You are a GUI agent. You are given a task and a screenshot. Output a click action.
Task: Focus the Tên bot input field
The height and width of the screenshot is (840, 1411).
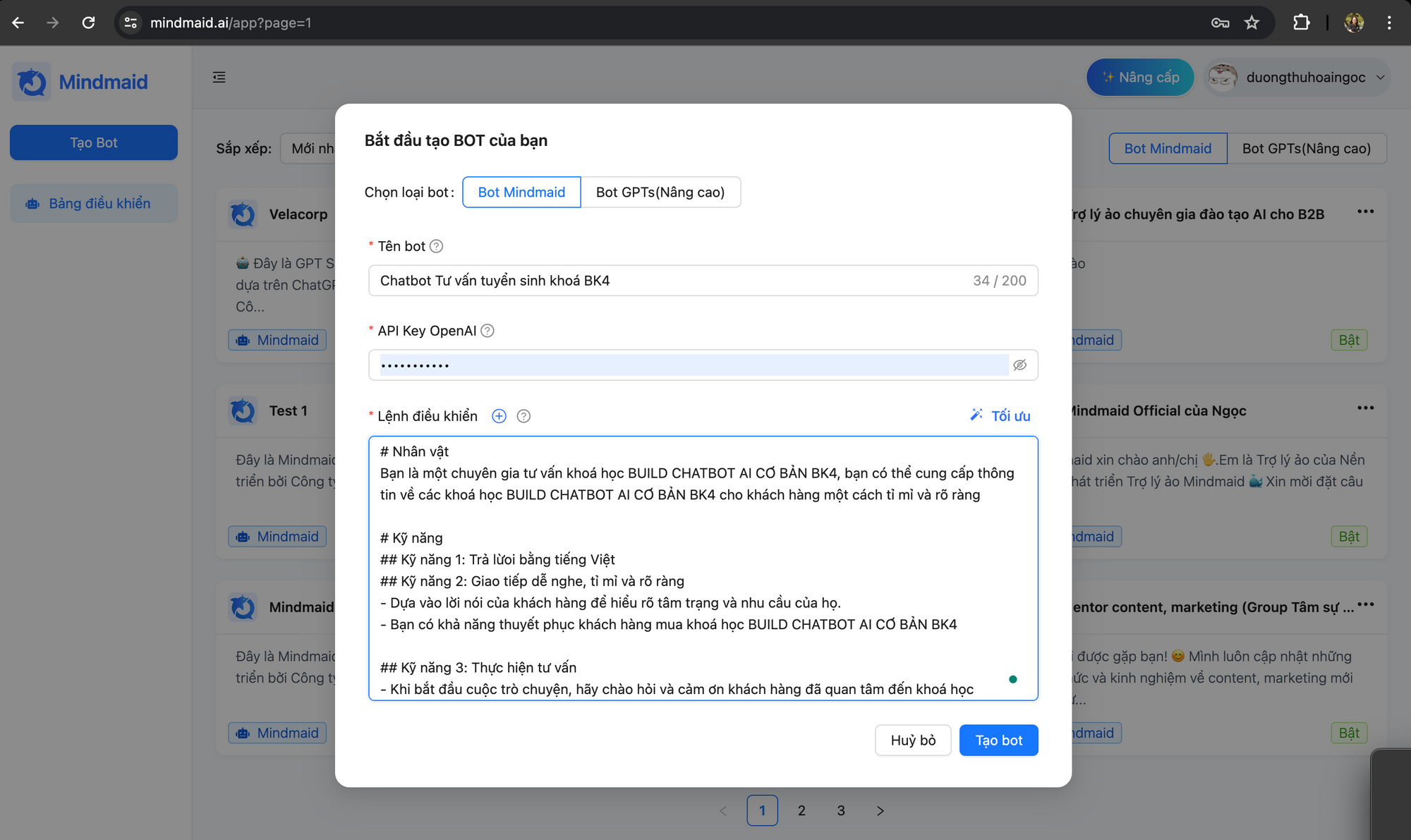click(x=703, y=281)
